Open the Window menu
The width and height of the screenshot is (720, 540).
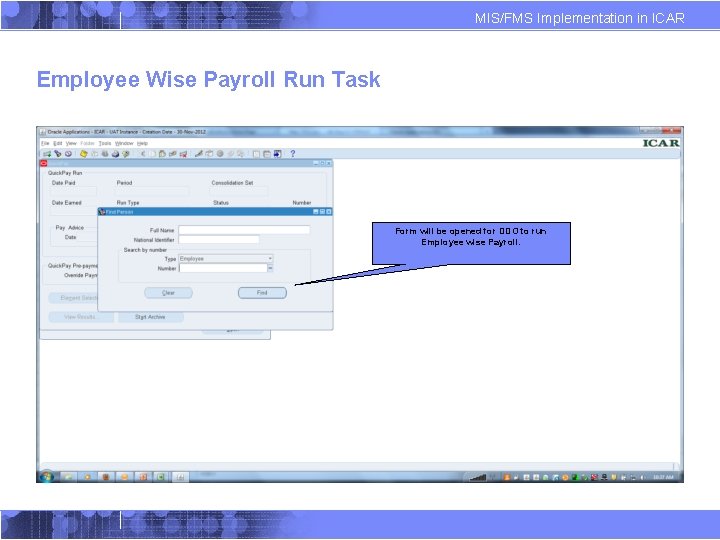[124, 144]
